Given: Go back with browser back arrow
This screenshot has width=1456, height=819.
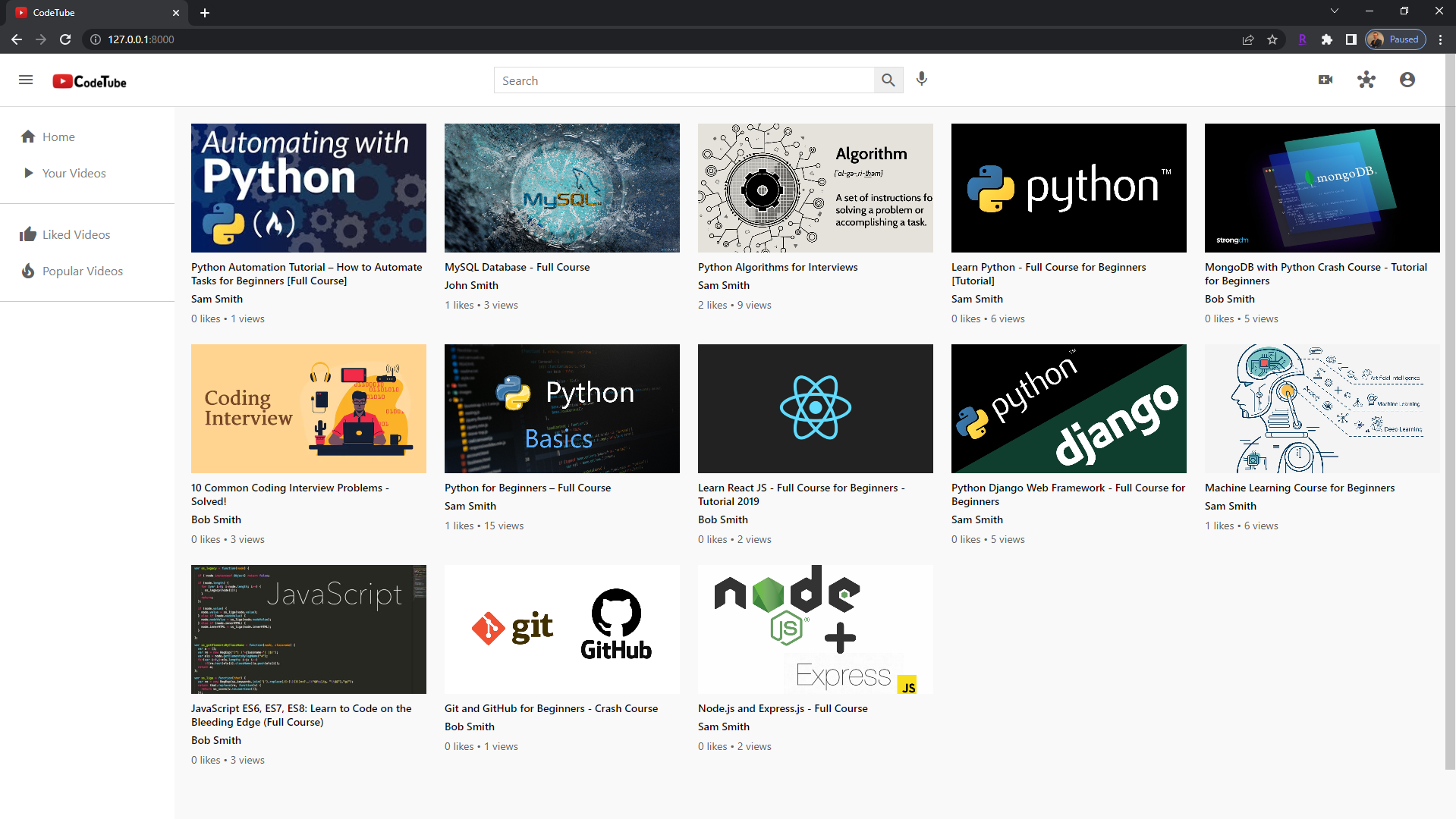Looking at the screenshot, I should (x=17, y=39).
